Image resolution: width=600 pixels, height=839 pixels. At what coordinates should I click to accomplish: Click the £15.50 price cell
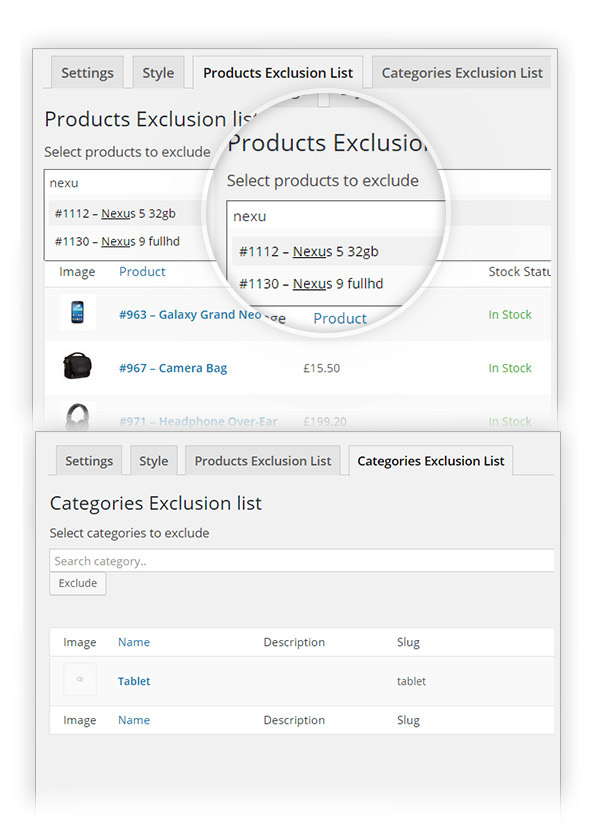pos(322,368)
